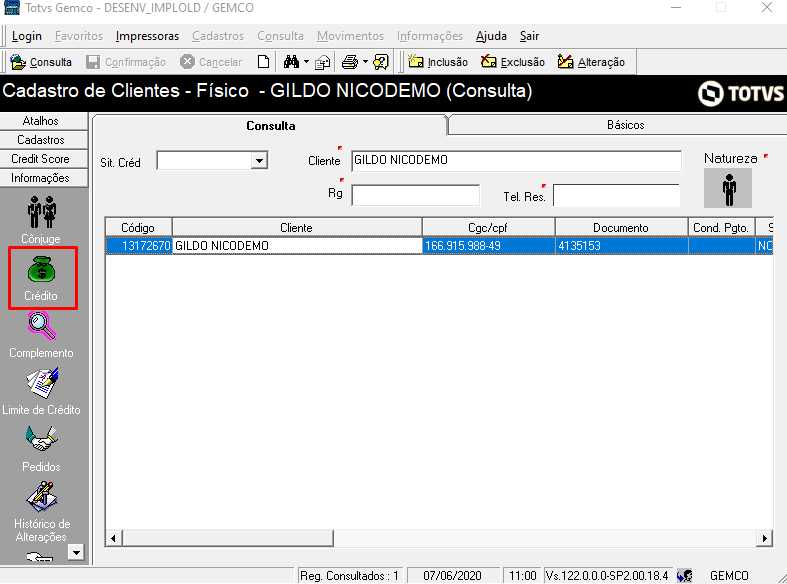The image size is (787, 584).
Task: Click the Confirmação save icon
Action: (x=93, y=62)
